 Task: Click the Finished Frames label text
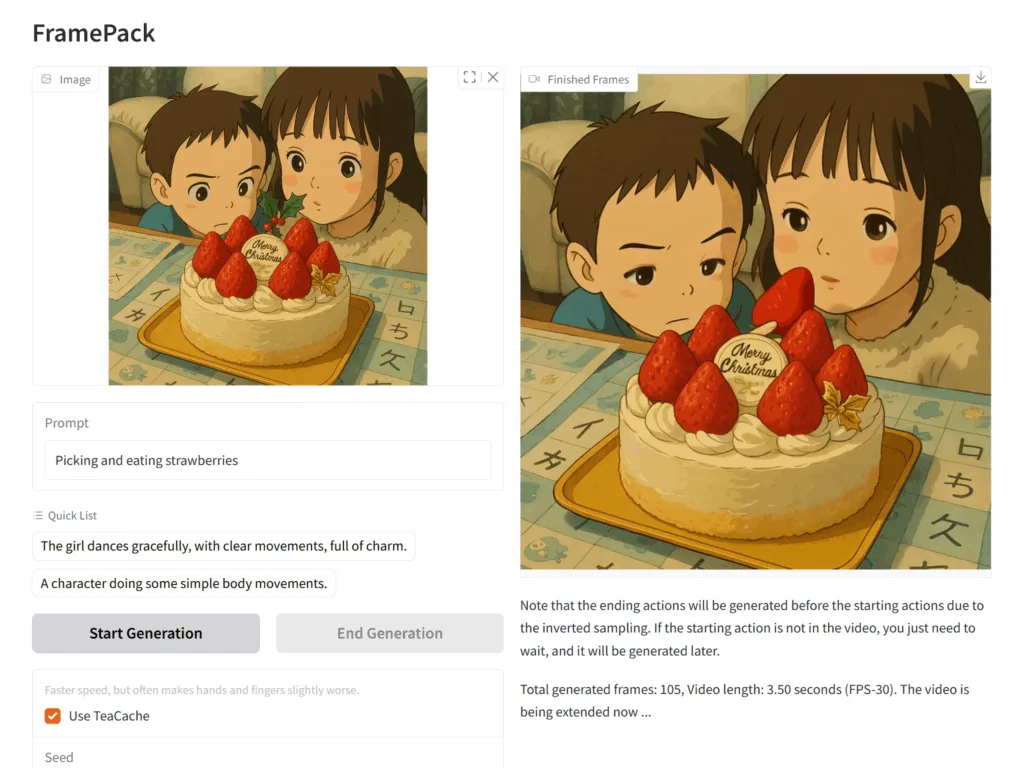click(588, 79)
